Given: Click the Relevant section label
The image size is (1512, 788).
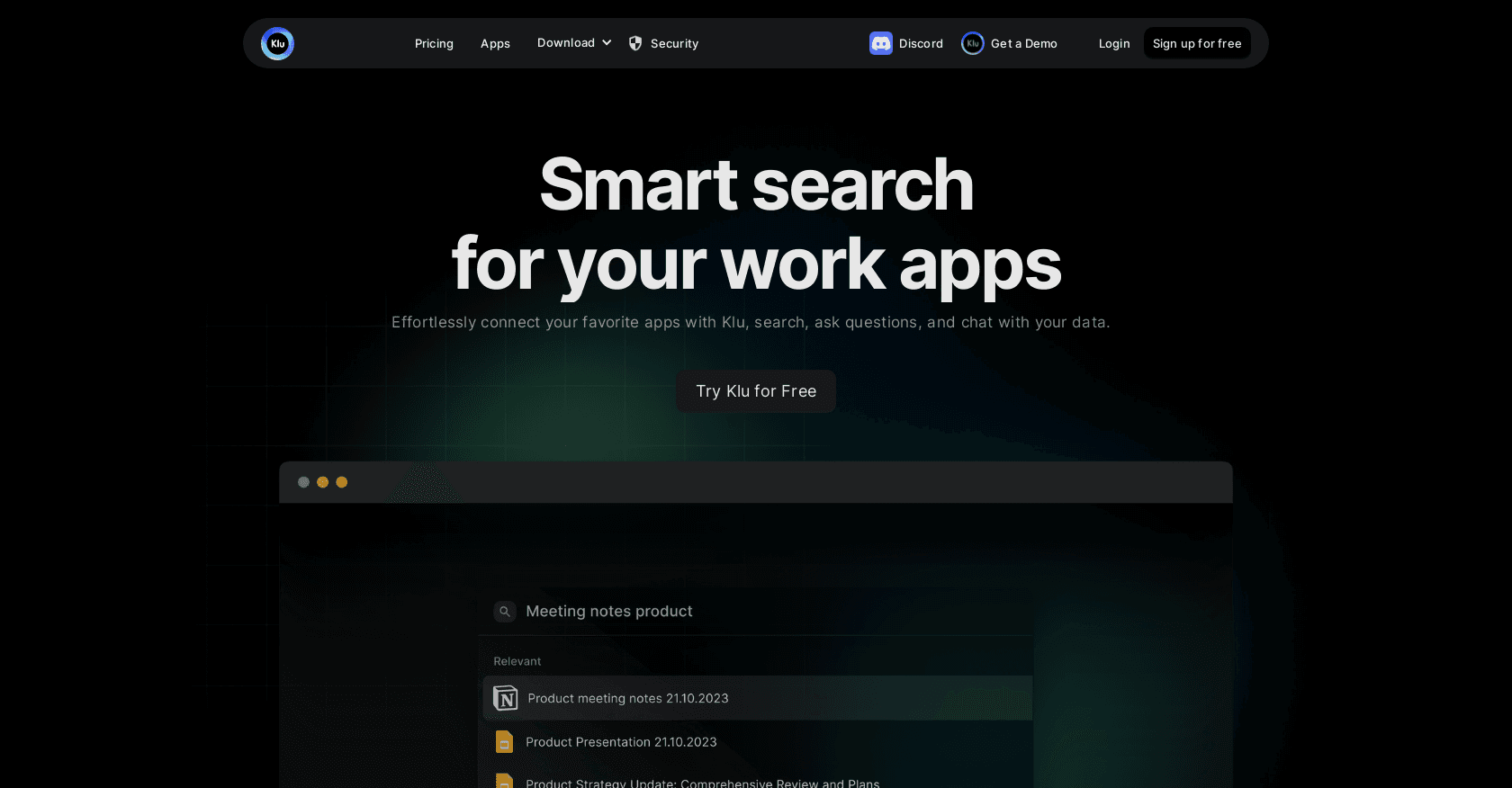Looking at the screenshot, I should (517, 661).
